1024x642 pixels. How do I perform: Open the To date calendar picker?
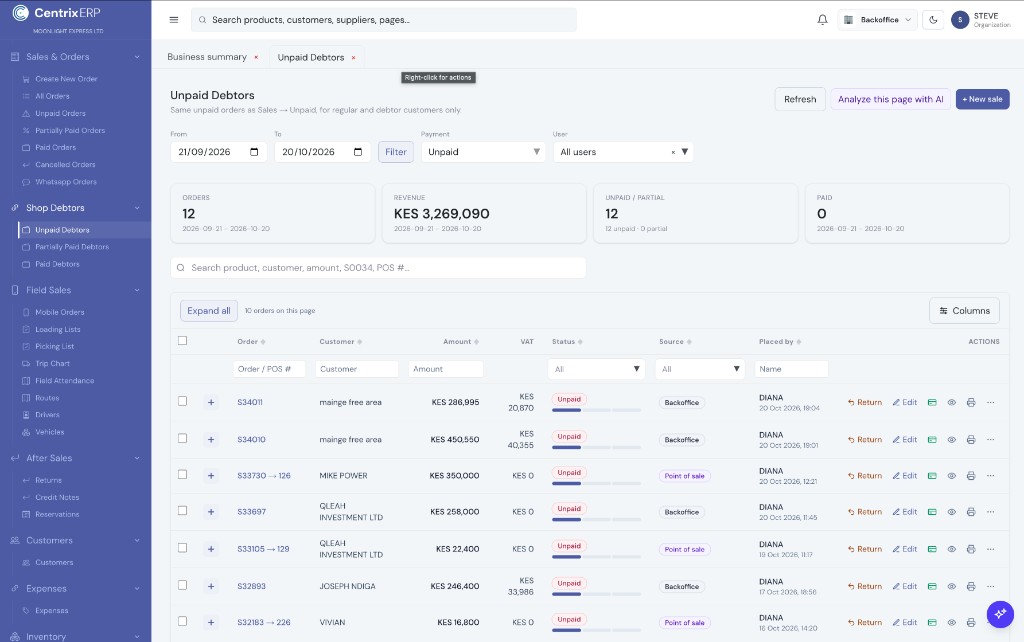pos(358,152)
